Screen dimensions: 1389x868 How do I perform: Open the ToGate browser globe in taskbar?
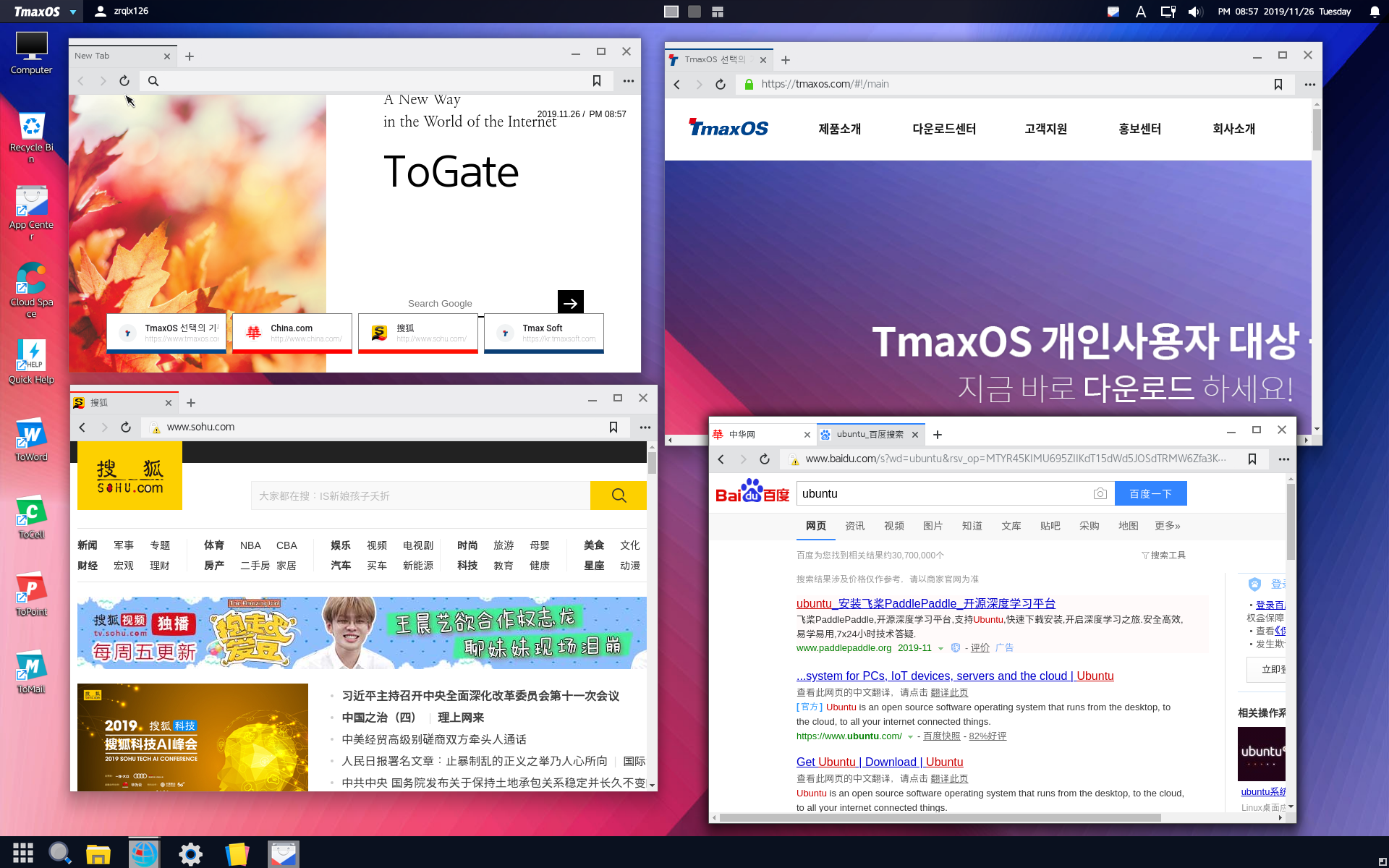tap(144, 854)
